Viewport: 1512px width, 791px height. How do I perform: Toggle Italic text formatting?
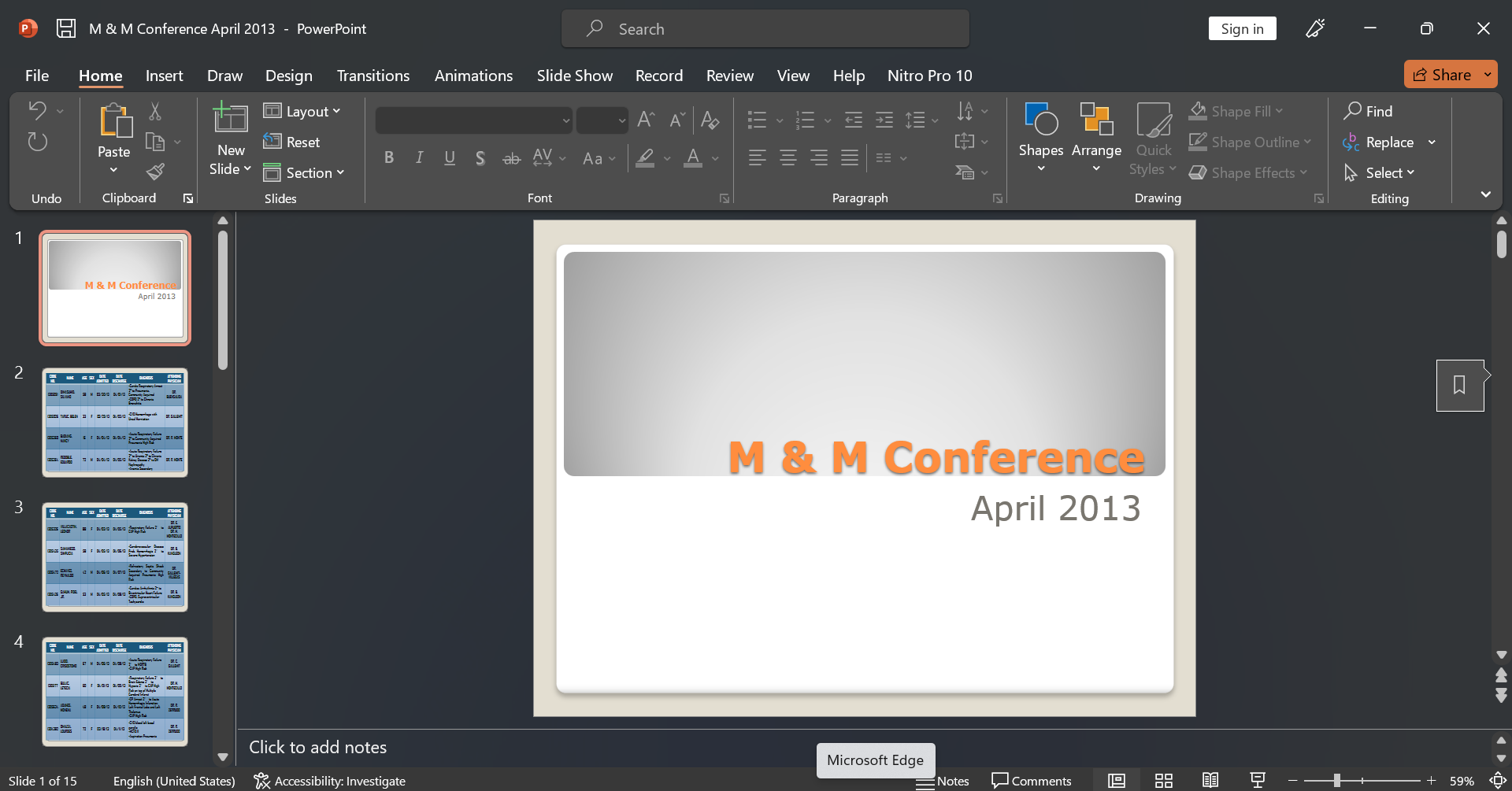pyautogui.click(x=419, y=158)
